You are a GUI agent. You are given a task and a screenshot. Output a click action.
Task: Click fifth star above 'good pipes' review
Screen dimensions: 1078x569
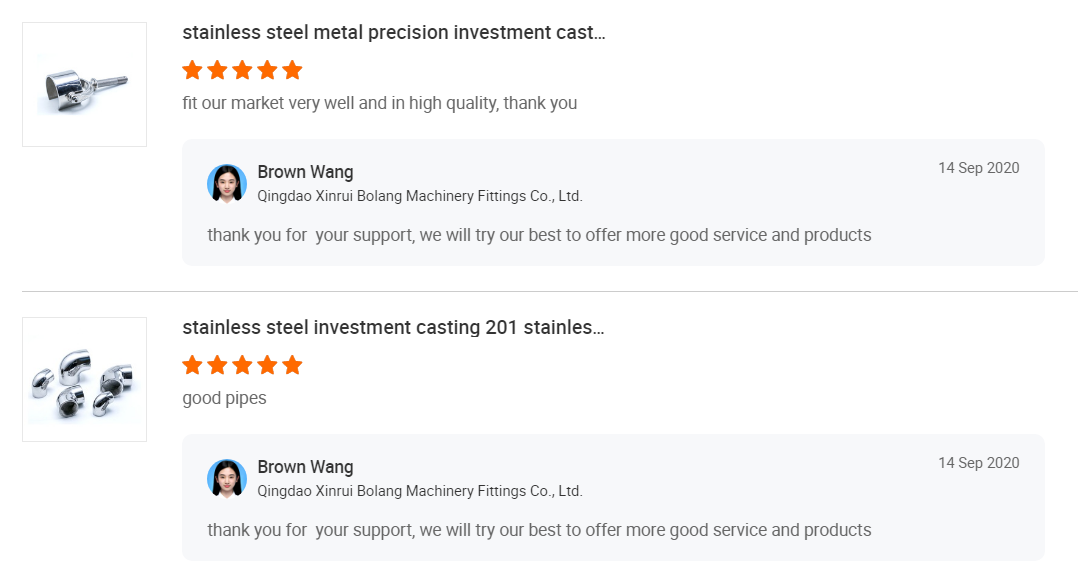[x=292, y=365]
